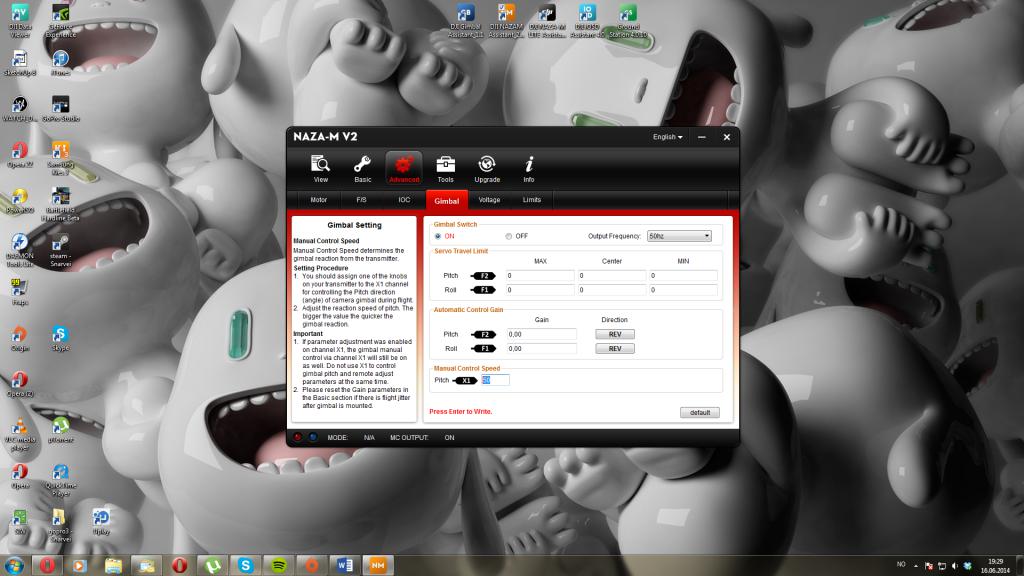Viewport: 1024px width, 576px height.
Task: Click the Upgrade icon
Action: (x=487, y=167)
